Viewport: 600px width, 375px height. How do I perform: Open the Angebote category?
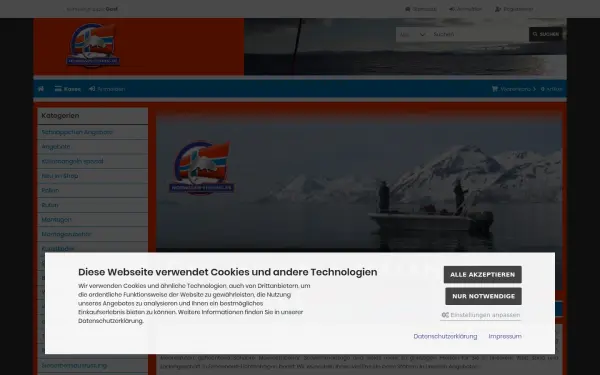pos(93,147)
